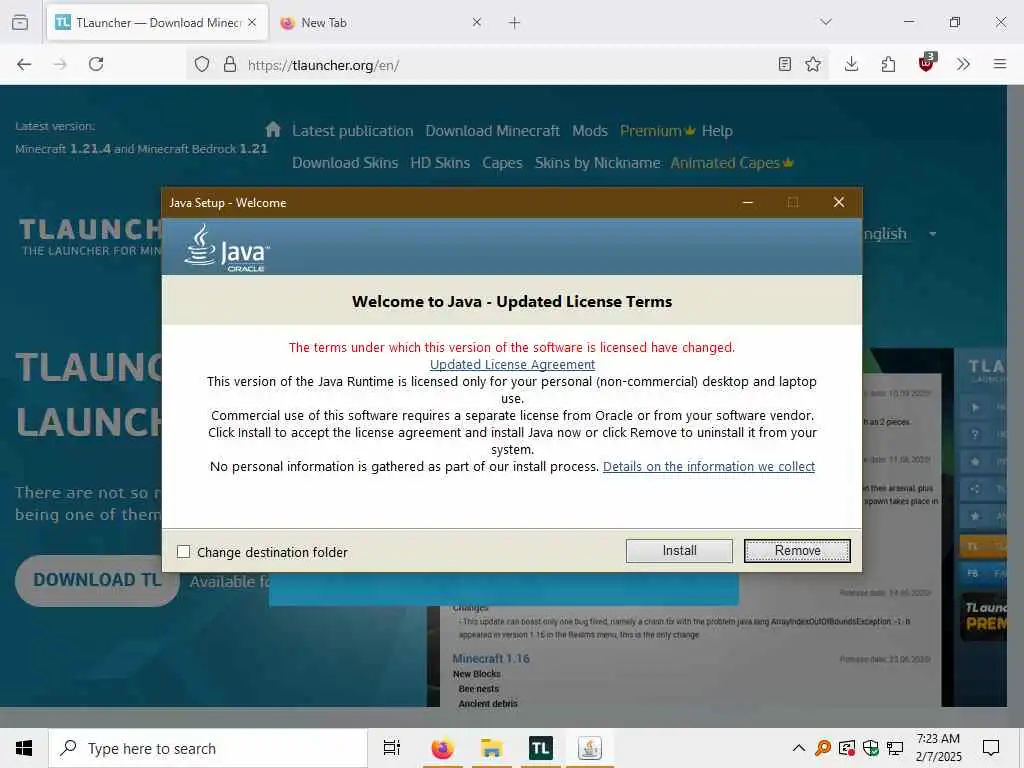Open Firefox application hamburger menu
Image resolution: width=1024 pixels, height=768 pixels.
point(1000,64)
